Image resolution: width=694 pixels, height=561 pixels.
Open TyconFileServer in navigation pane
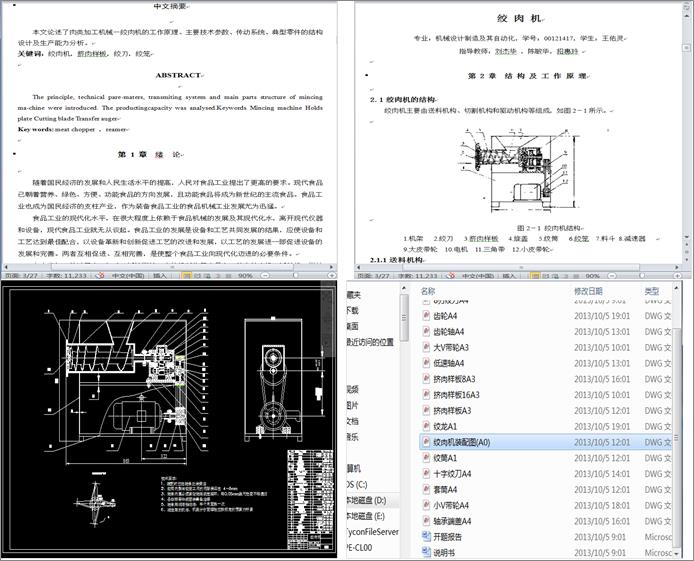coord(373,532)
